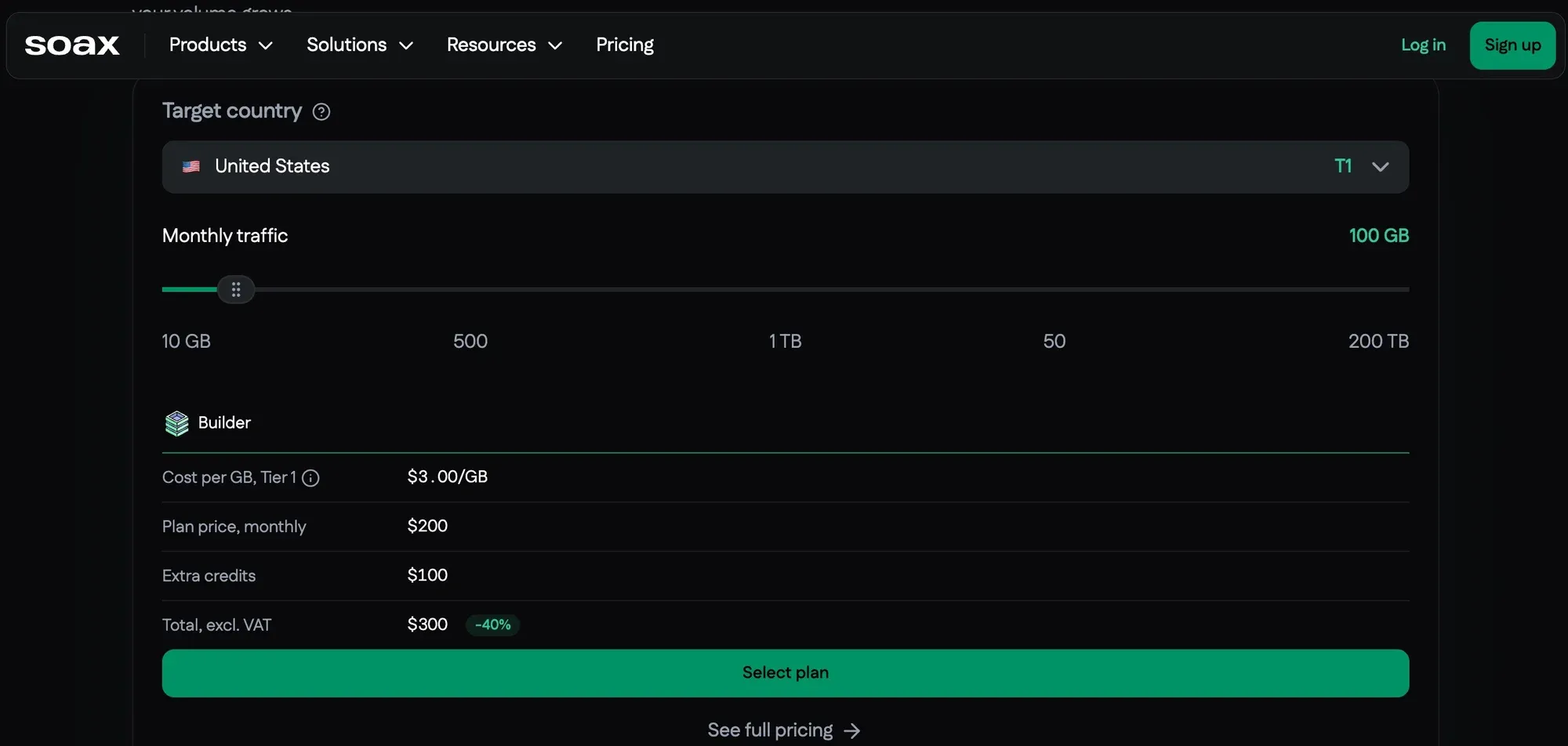Click the Log in link
This screenshot has height=746, width=1568.
click(x=1423, y=45)
